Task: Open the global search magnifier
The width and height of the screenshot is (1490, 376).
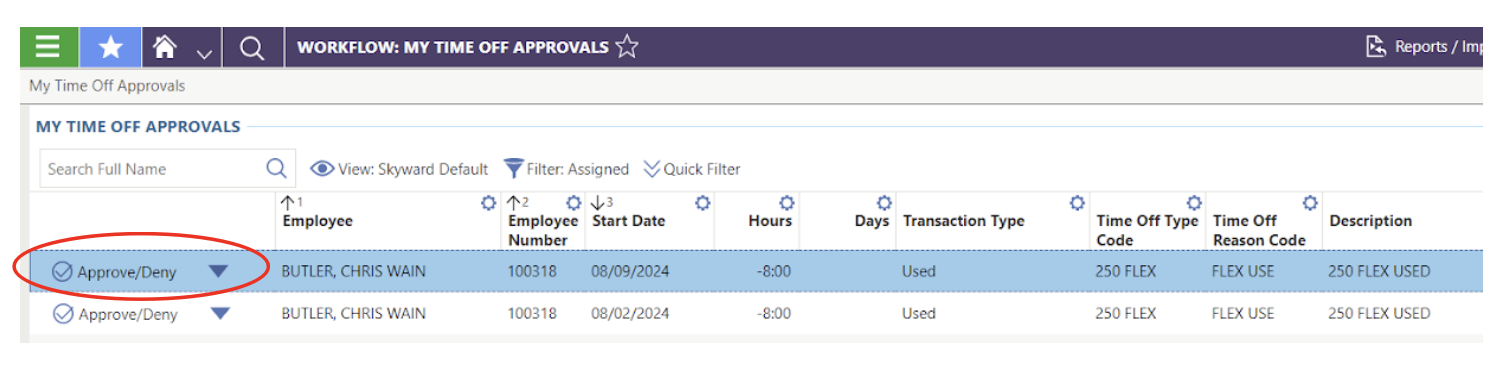Action: click(x=253, y=48)
